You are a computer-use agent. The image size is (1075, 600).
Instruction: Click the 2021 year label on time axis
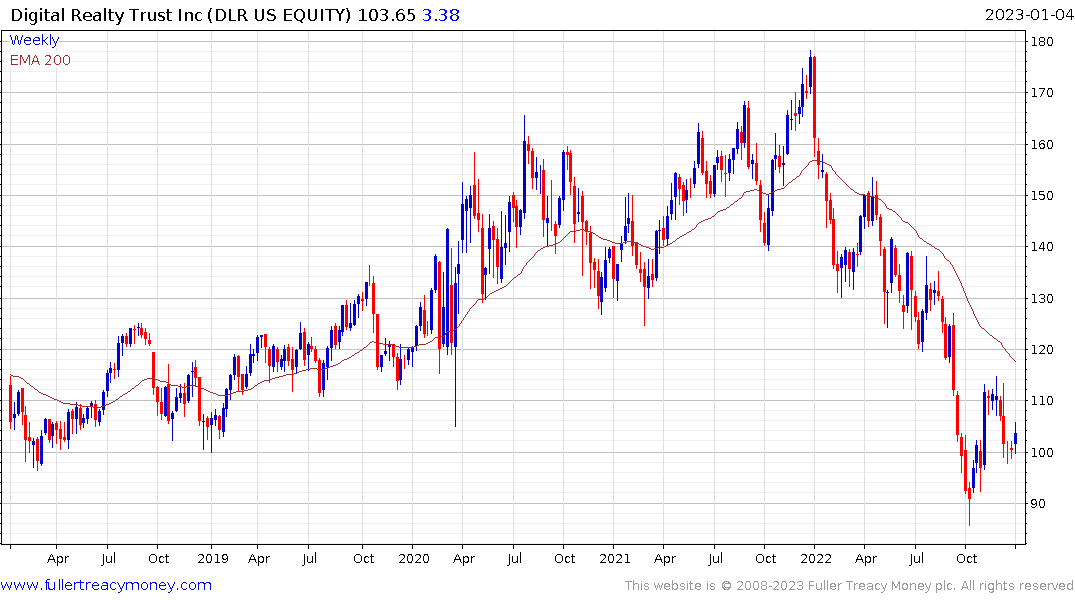point(614,558)
